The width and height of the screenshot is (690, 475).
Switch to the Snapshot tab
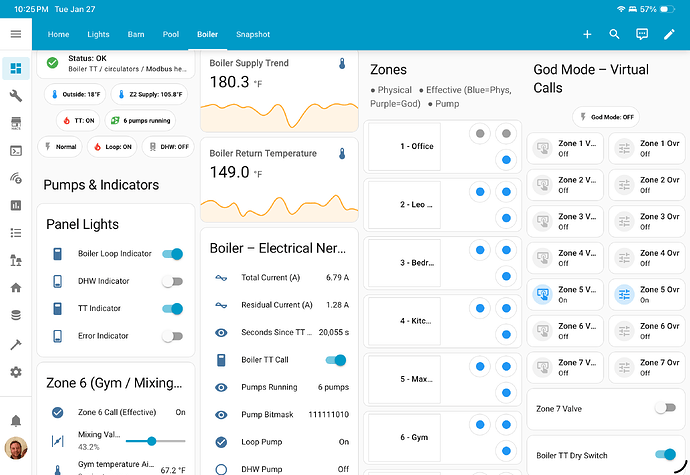[253, 34]
